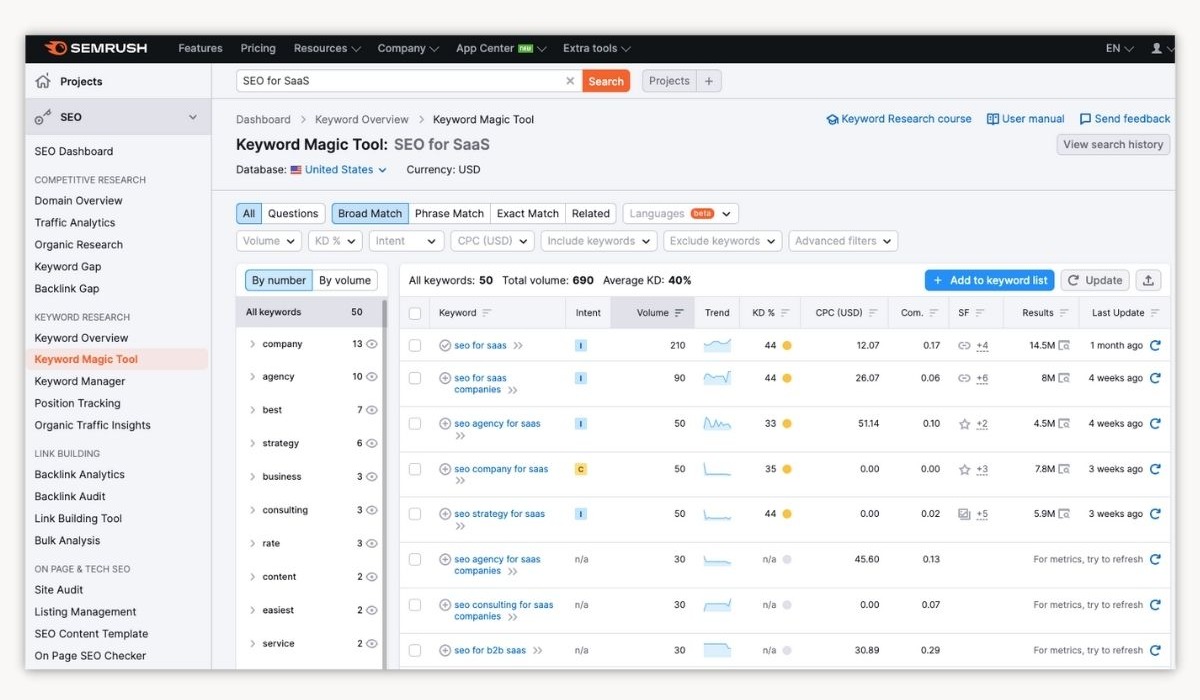Check the 'seo for saas' row checkbox
Image resolution: width=1200 pixels, height=700 pixels.
415,345
